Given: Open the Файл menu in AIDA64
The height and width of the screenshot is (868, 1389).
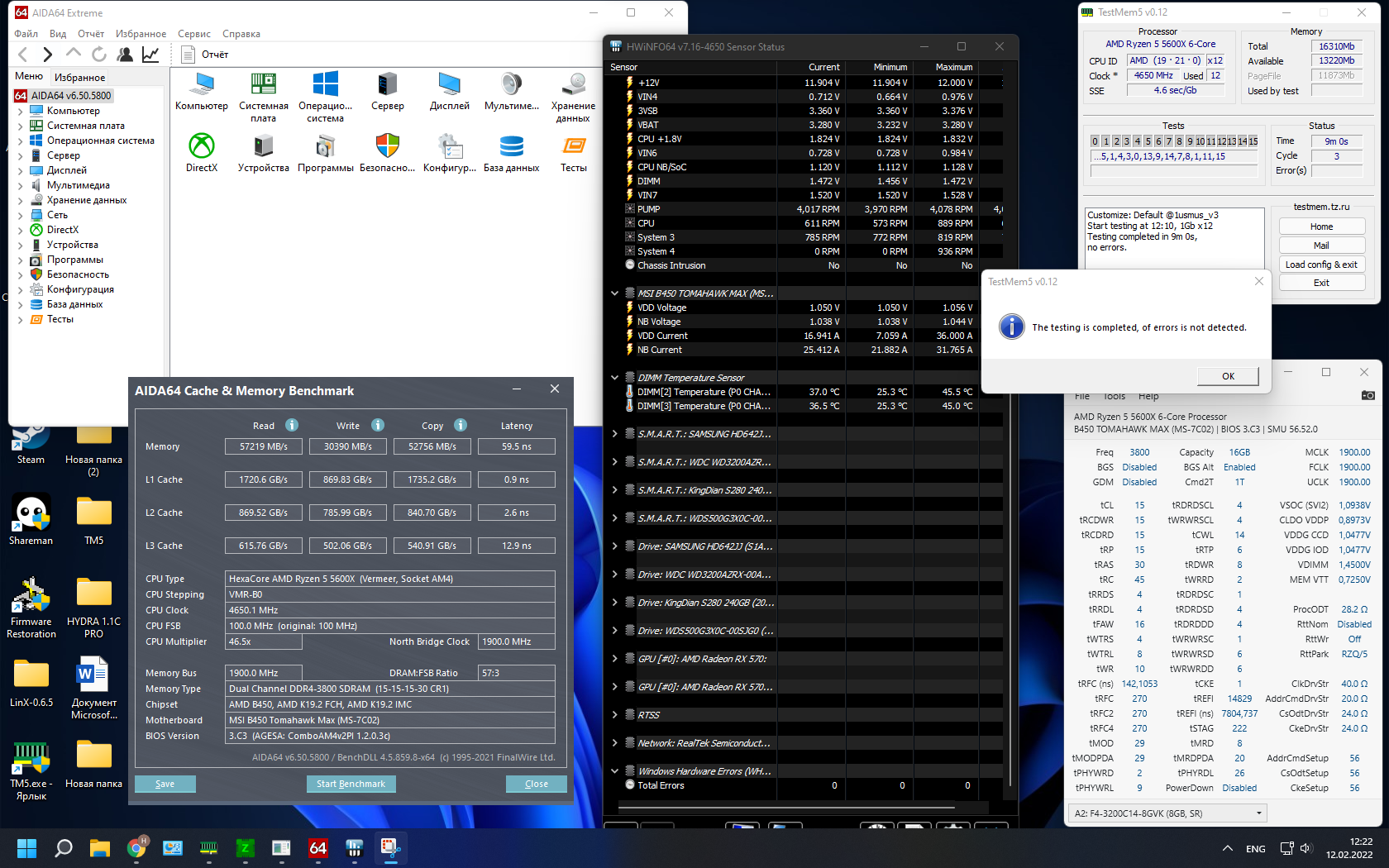Looking at the screenshot, I should (x=26, y=34).
